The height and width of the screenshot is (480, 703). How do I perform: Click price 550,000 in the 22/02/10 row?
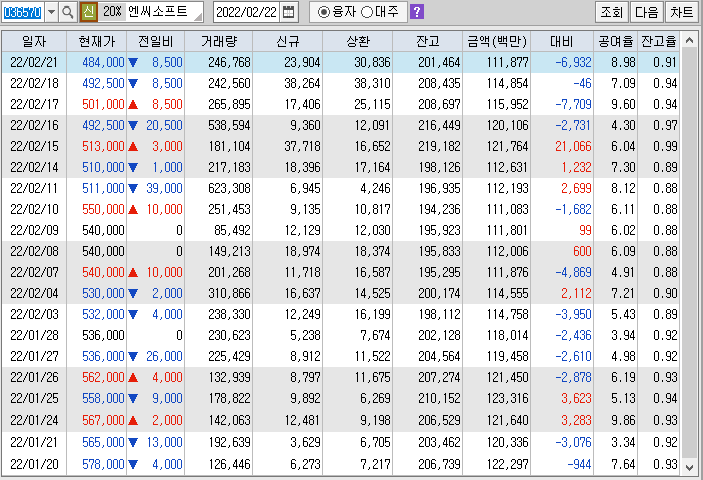(103, 209)
